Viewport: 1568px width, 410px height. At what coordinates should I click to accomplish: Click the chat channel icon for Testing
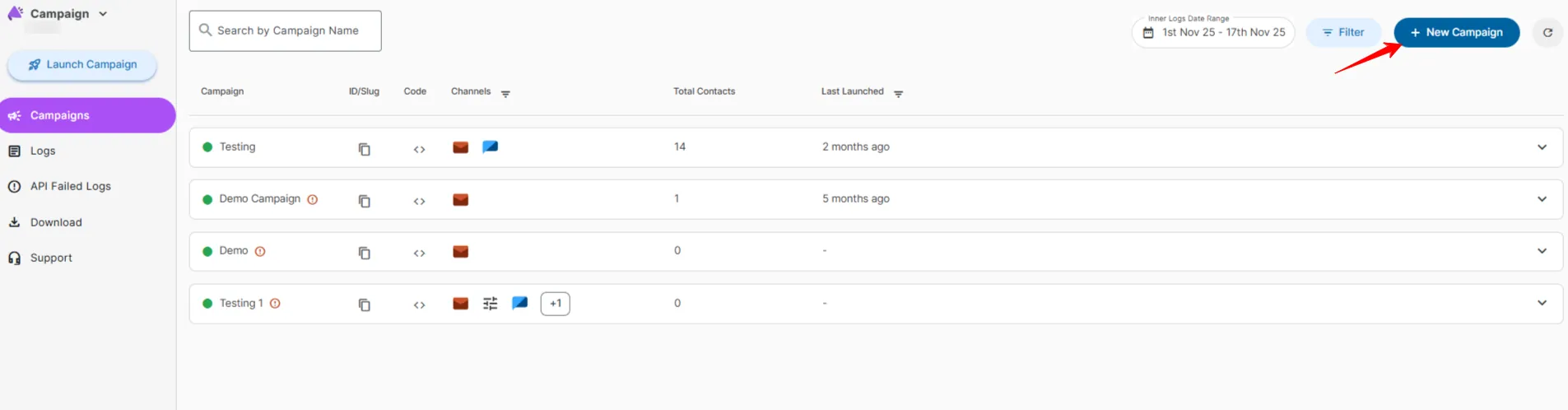click(x=490, y=147)
